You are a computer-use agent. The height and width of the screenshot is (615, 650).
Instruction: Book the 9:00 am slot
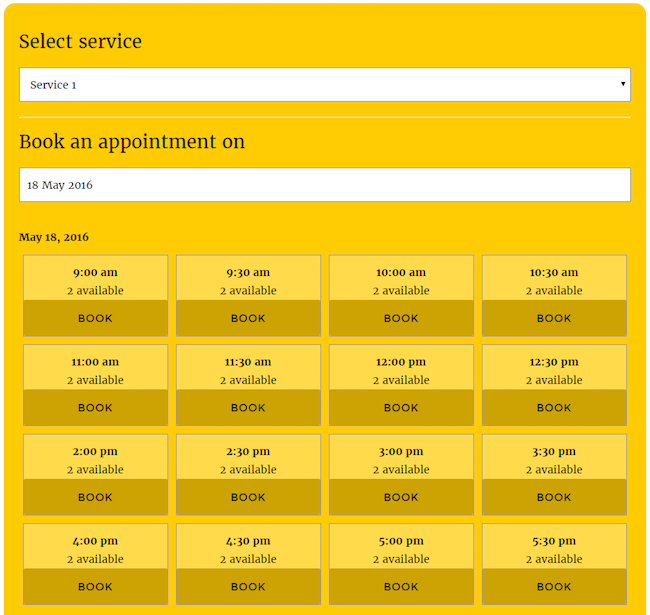(x=95, y=318)
